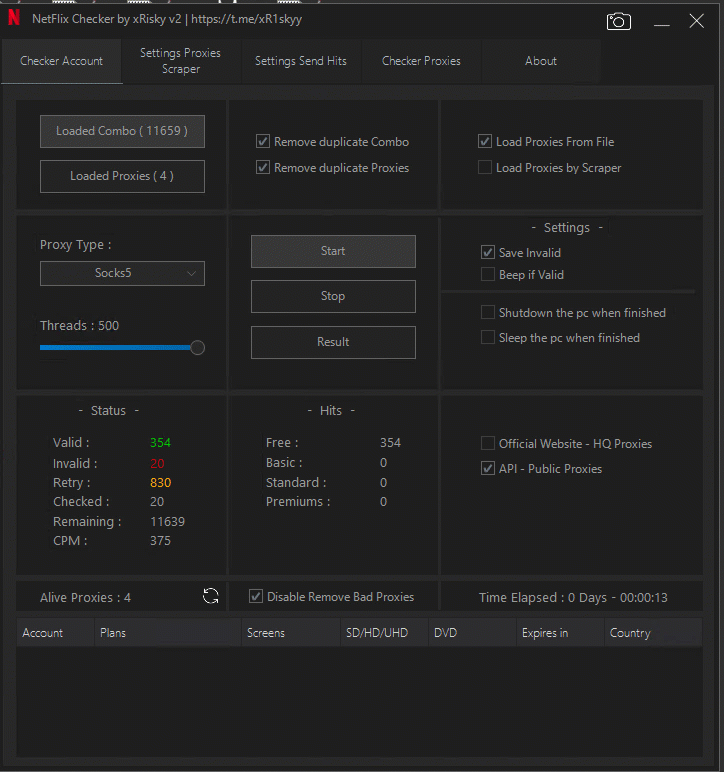Image resolution: width=724 pixels, height=772 pixels.
Task: Click the green Valid count 354
Action: [160, 443]
